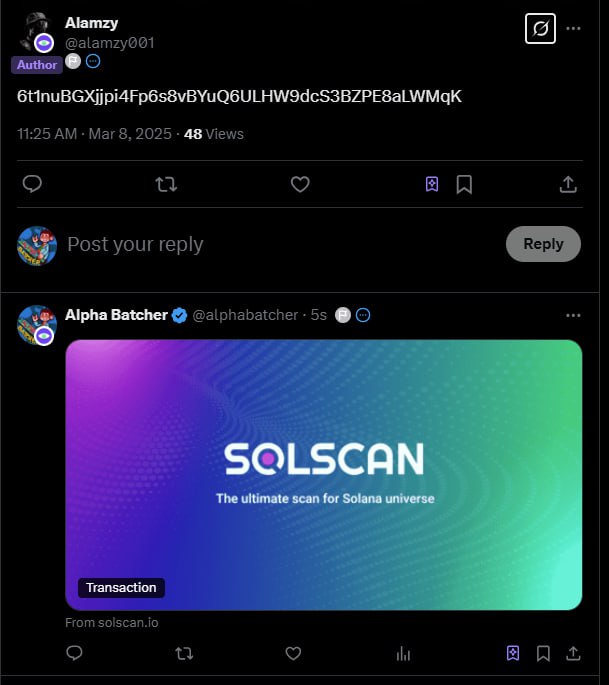Click the gray flag icon under Alamzy's handle
This screenshot has width=609, height=685.
[x=73, y=61]
